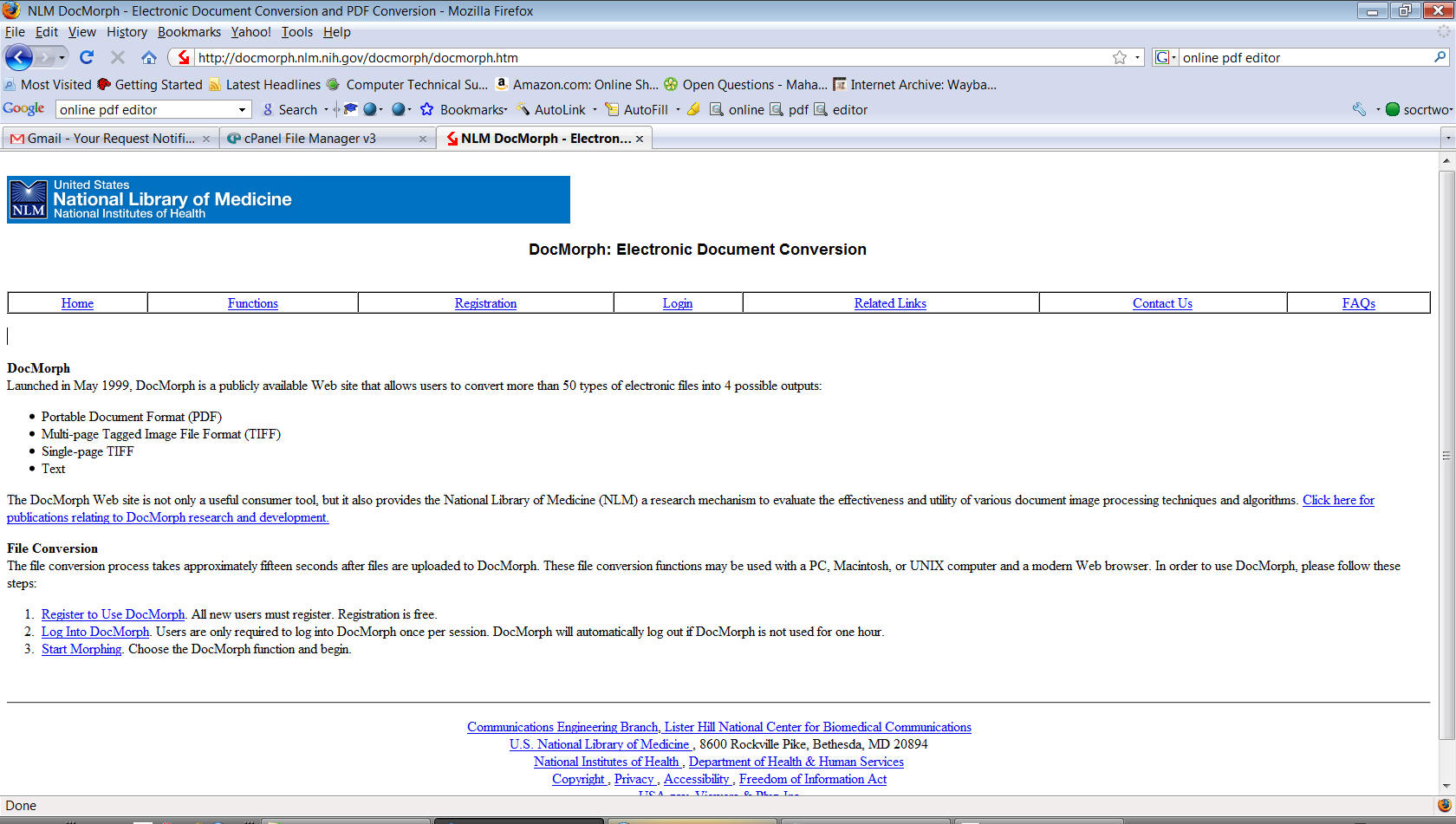
Task: Click the yellow highlighter toolbar icon
Action: click(693, 109)
